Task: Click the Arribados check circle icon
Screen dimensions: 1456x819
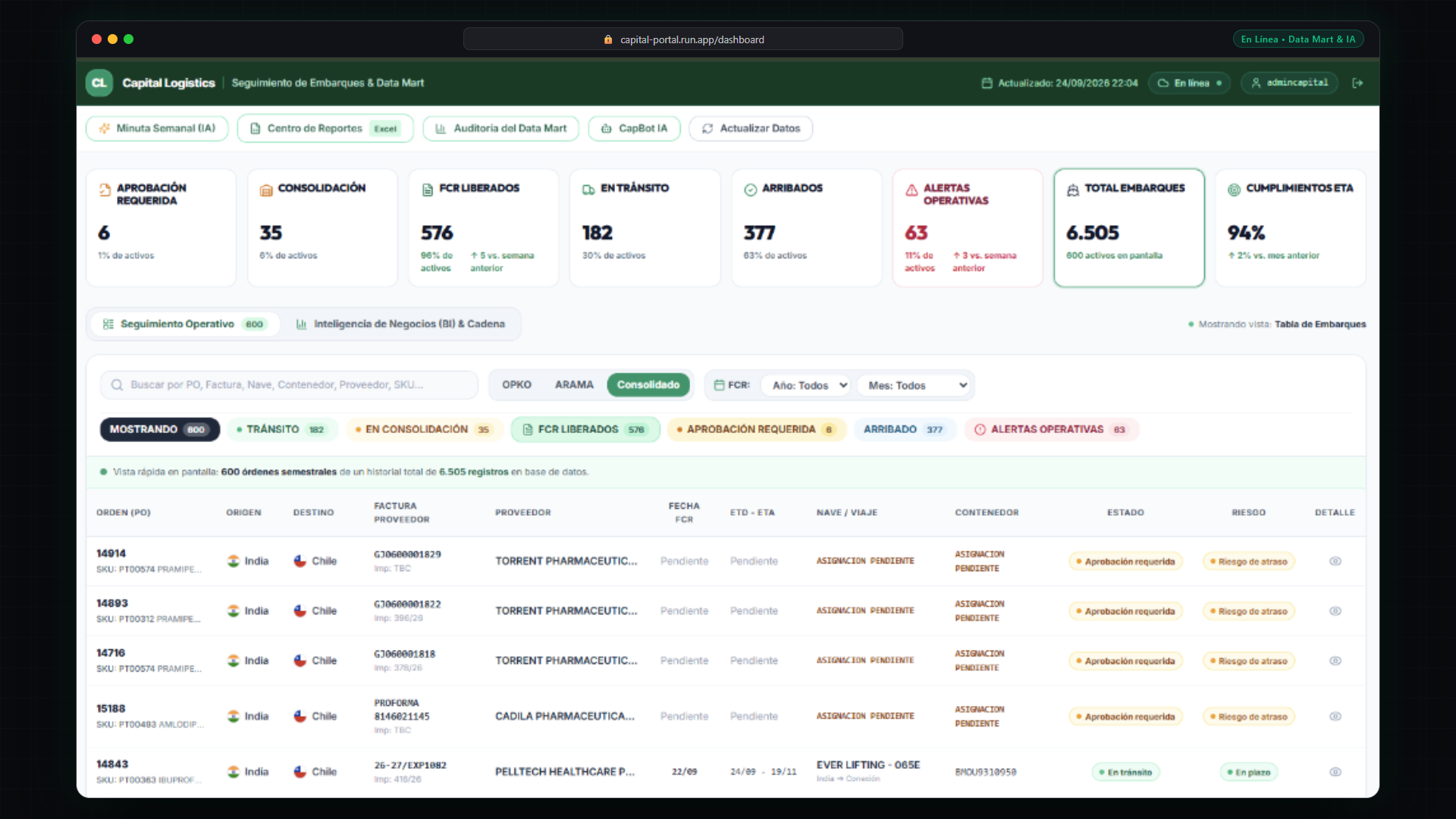Action: click(750, 190)
